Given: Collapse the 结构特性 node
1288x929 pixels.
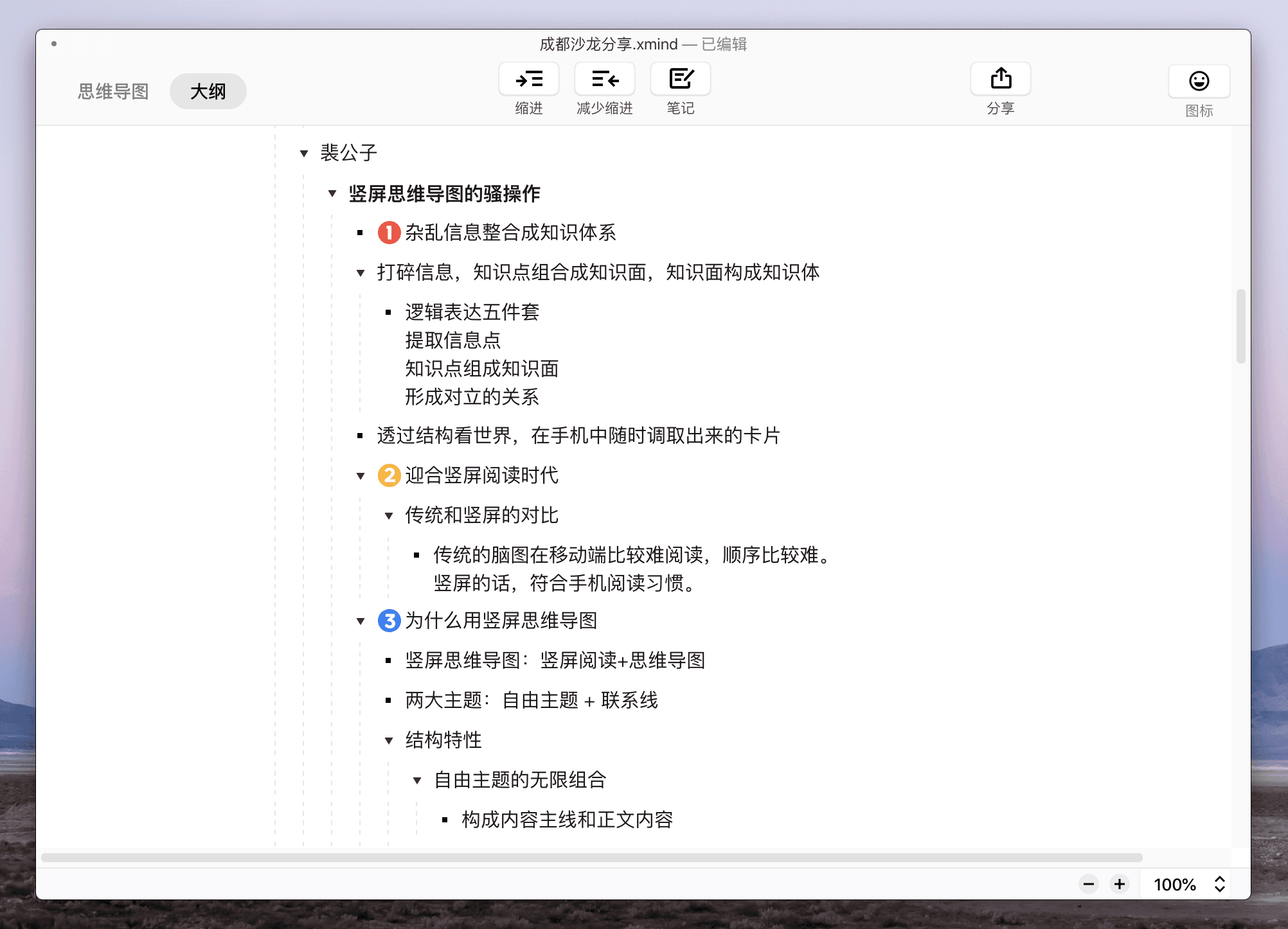Looking at the screenshot, I should pos(389,740).
